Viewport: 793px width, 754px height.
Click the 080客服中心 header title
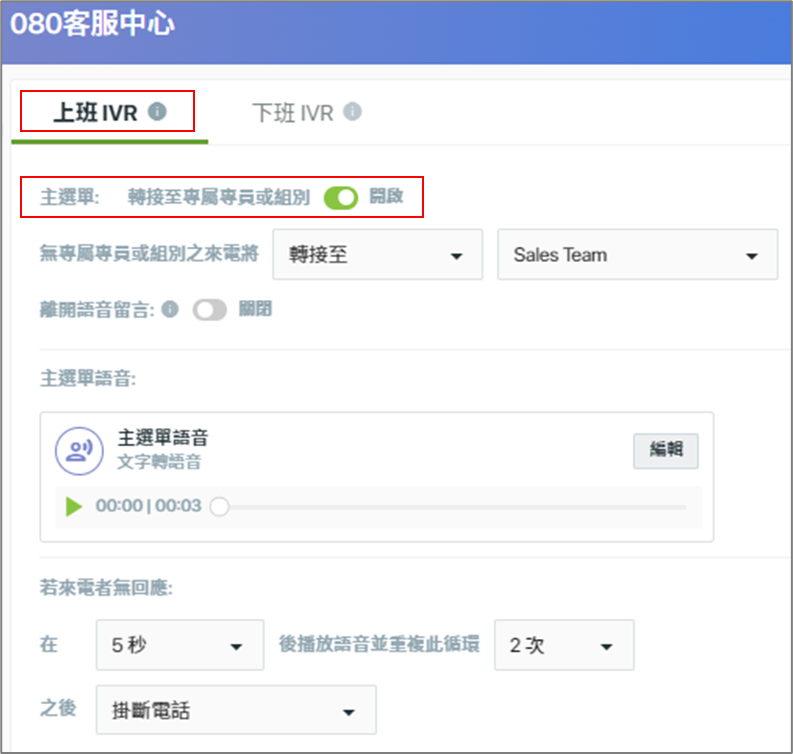pyautogui.click(x=92, y=23)
